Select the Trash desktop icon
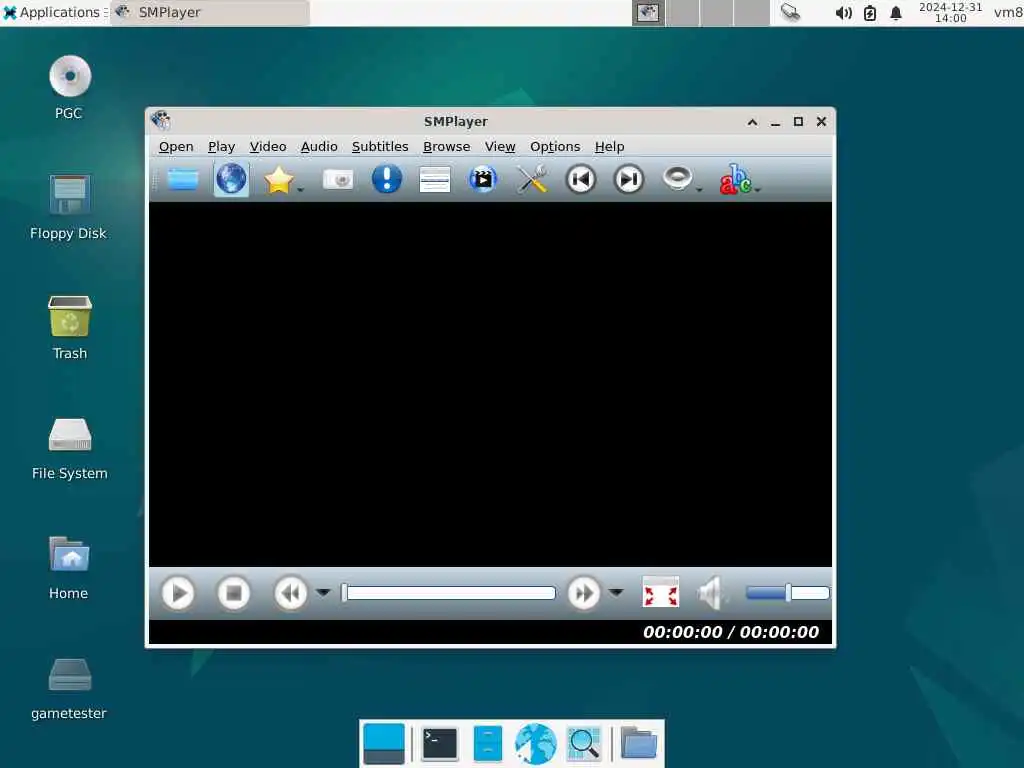The height and width of the screenshot is (768, 1024). tap(69, 328)
